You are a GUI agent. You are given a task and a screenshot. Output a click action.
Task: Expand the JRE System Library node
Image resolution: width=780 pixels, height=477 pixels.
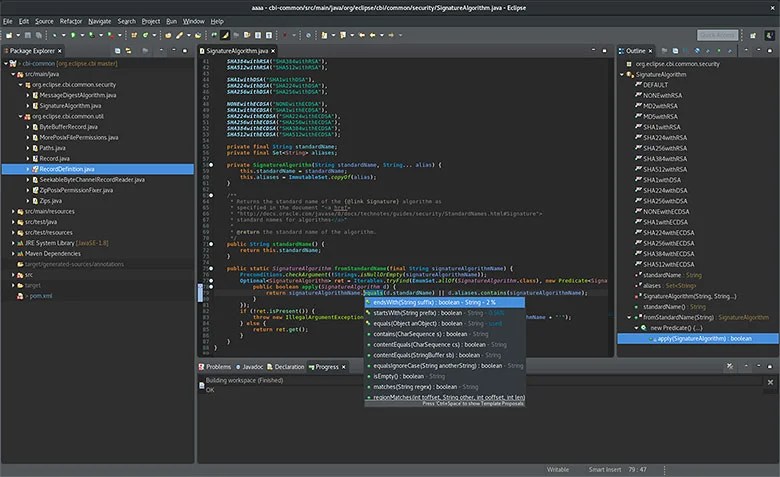click(13, 242)
